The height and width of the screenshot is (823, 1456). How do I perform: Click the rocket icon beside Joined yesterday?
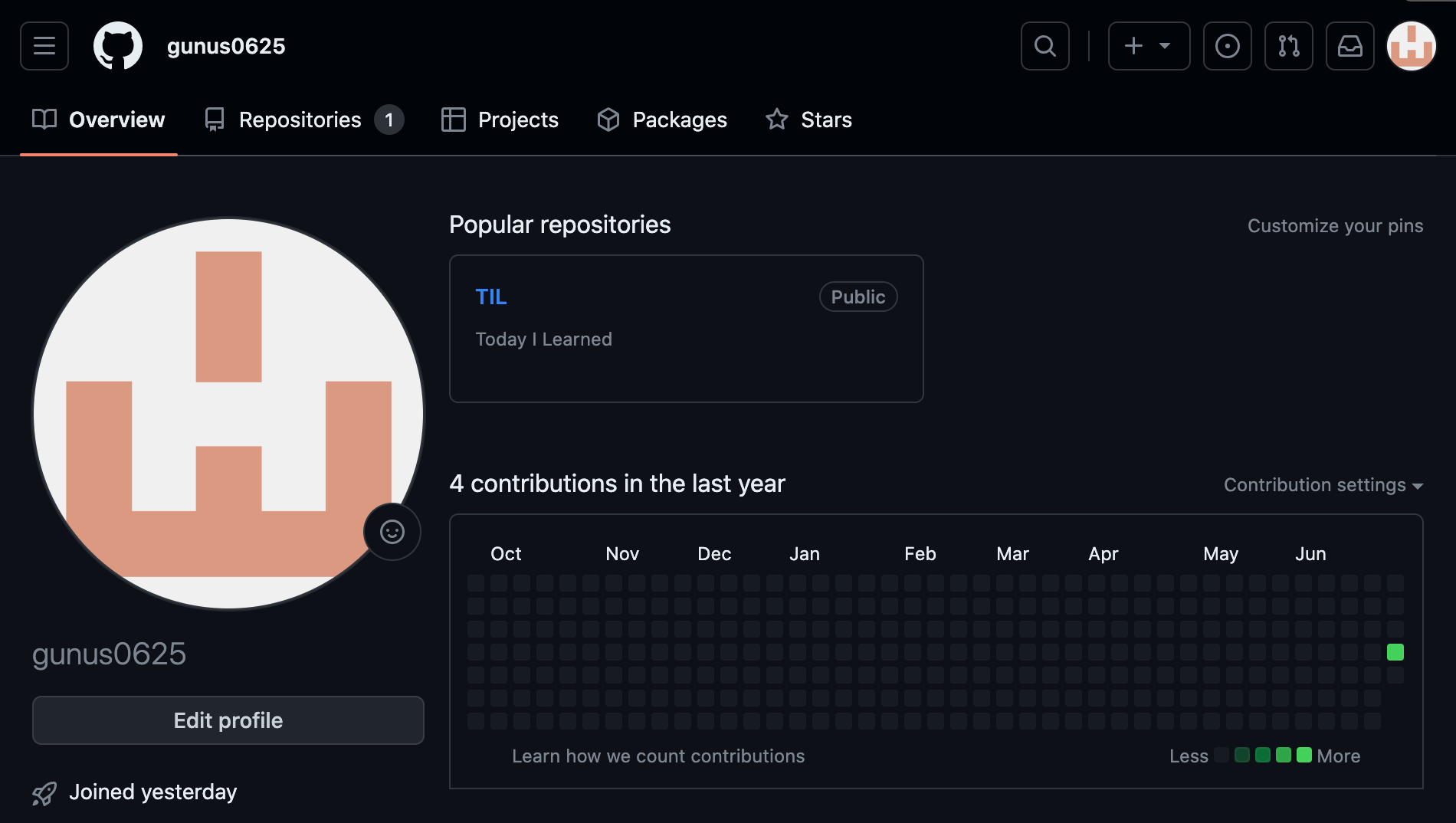click(x=44, y=793)
